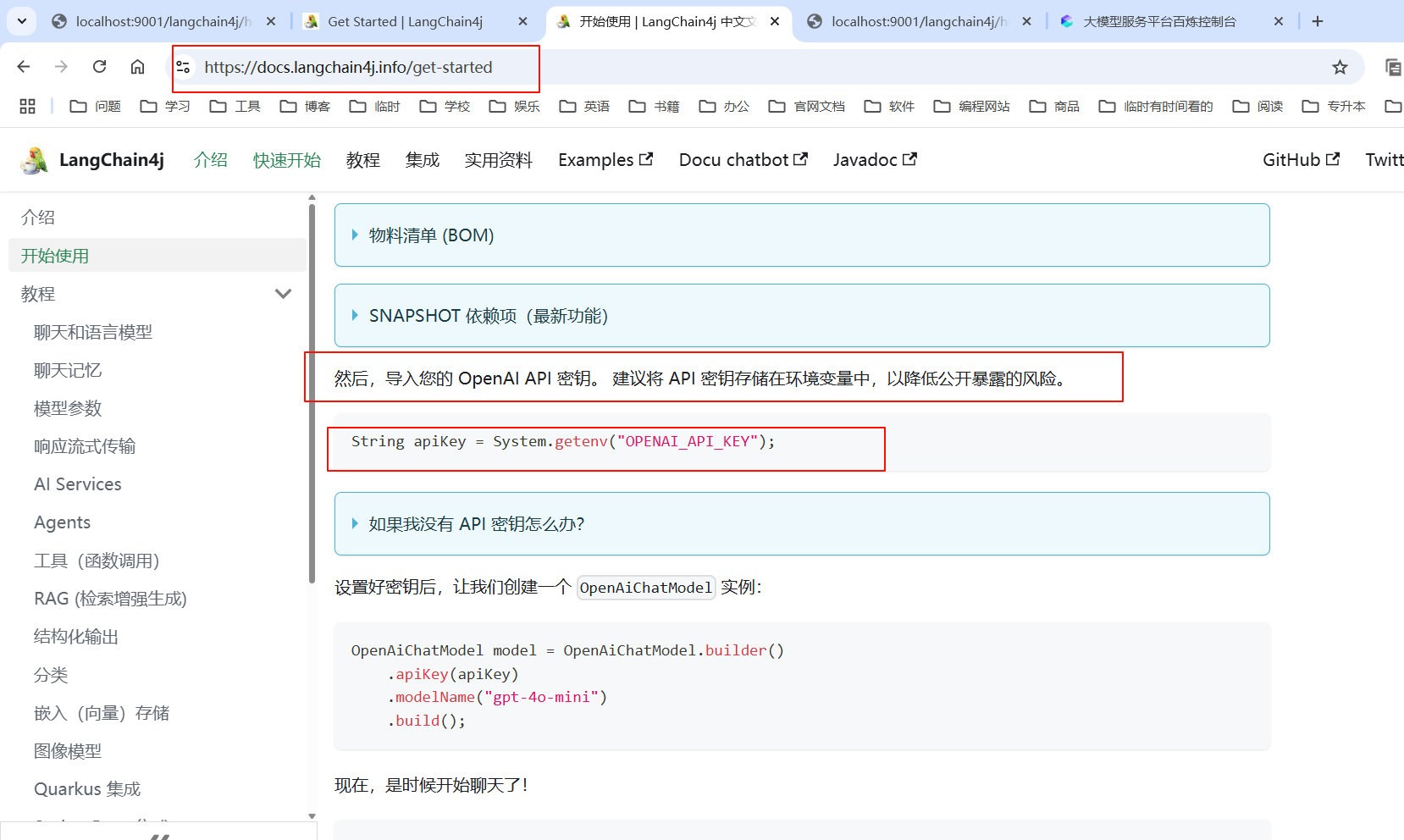Screen dimensions: 1404x840
Task: Open the Examples external link
Action: coord(605,160)
